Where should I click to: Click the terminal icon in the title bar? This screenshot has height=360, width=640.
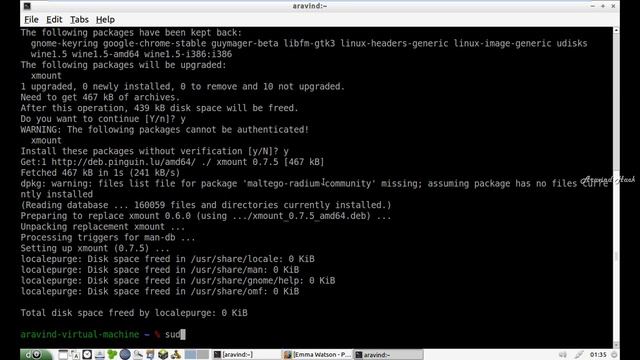click(x=27, y=6)
